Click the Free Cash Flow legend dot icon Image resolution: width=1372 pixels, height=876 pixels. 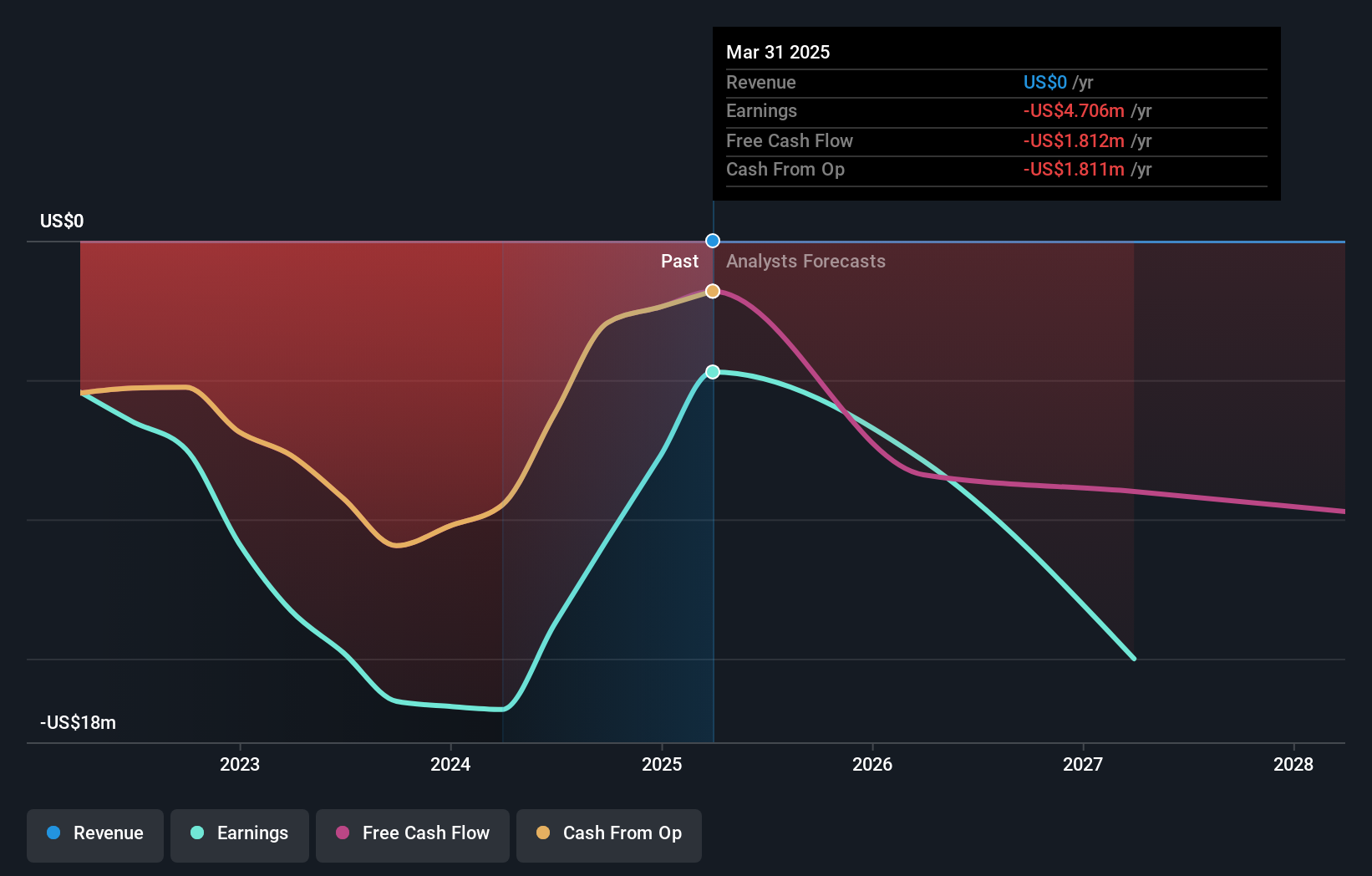(x=343, y=833)
